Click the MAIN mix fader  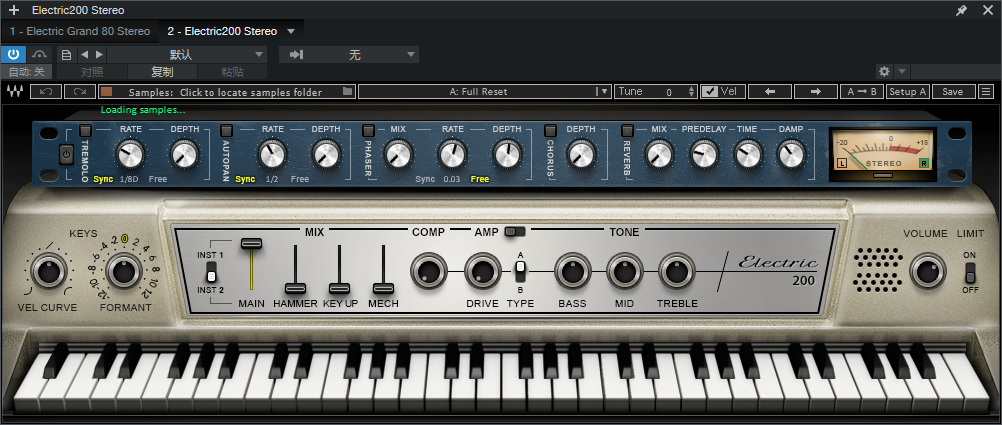point(251,244)
